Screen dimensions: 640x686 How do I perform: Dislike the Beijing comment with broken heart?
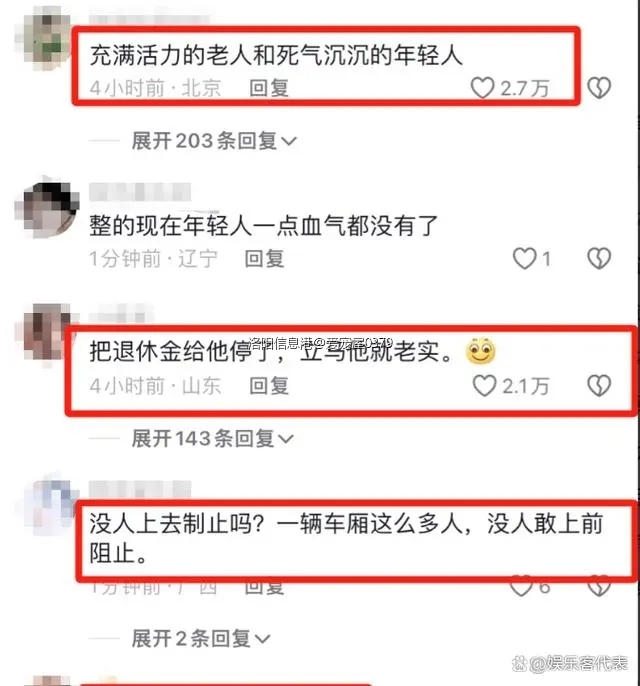(599, 88)
